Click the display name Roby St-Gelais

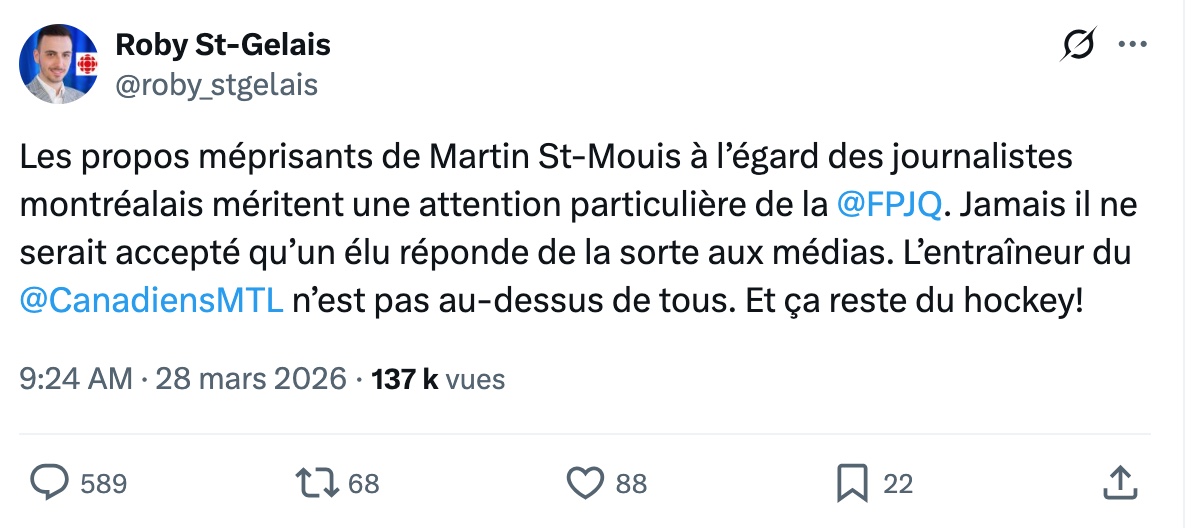[x=223, y=45]
